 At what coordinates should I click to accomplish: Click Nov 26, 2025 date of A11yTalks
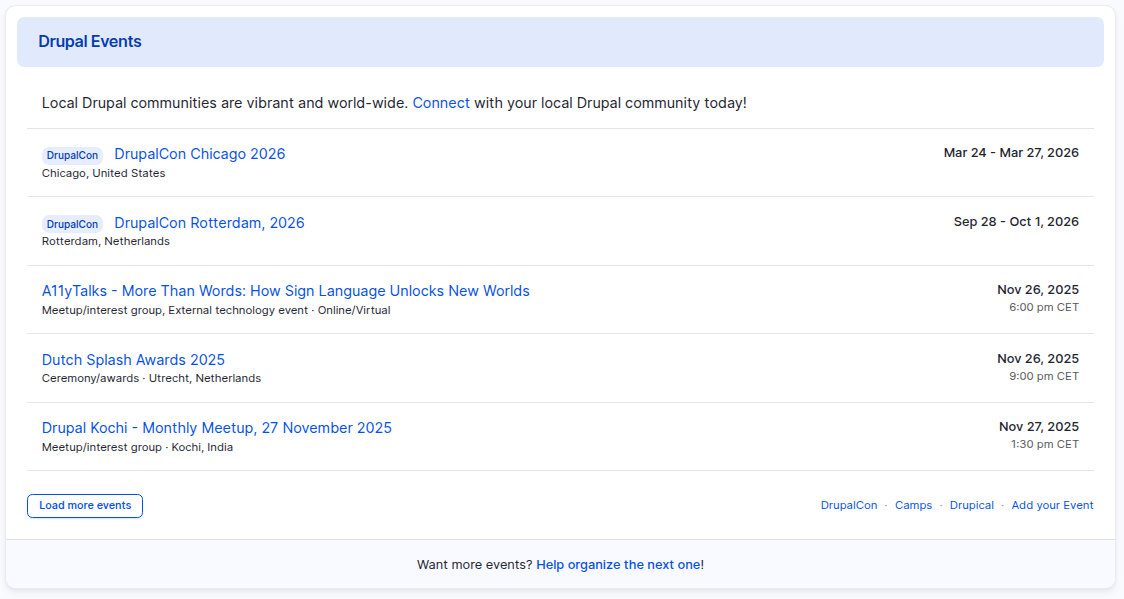click(1038, 289)
